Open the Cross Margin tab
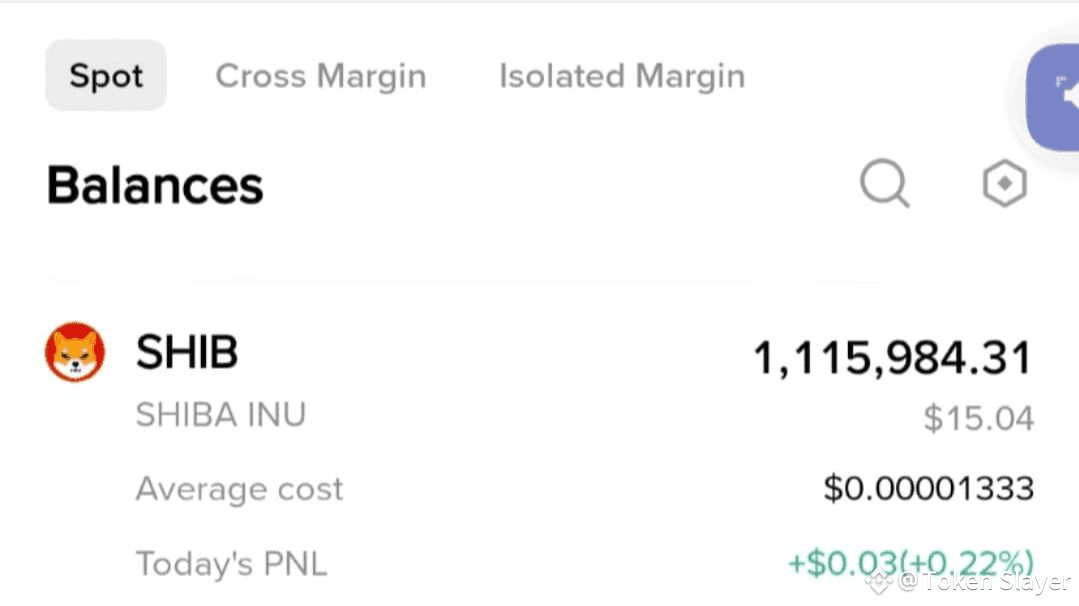The image size is (1079, 606). [321, 76]
